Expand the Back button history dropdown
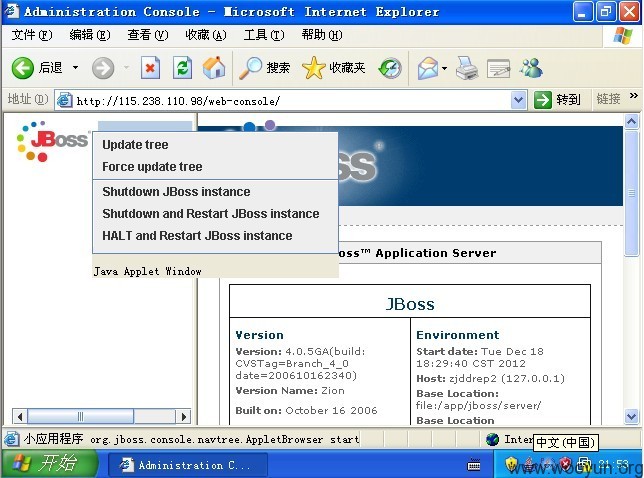The image size is (644, 478). click(75, 68)
